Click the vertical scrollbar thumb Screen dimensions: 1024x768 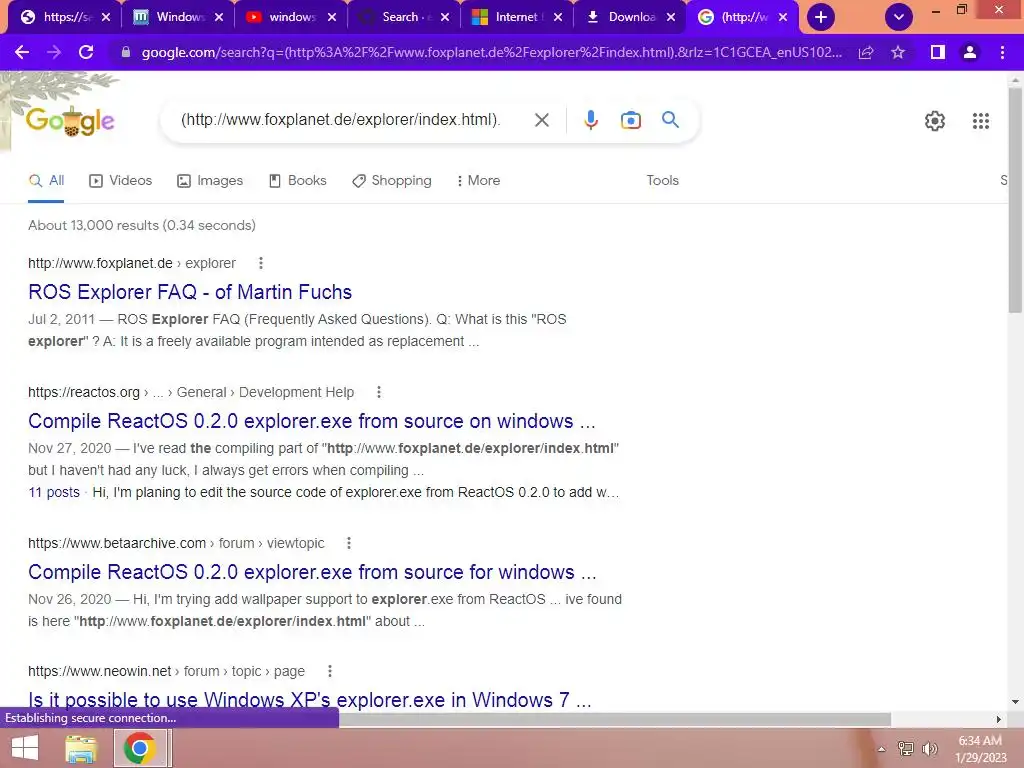[1015, 199]
